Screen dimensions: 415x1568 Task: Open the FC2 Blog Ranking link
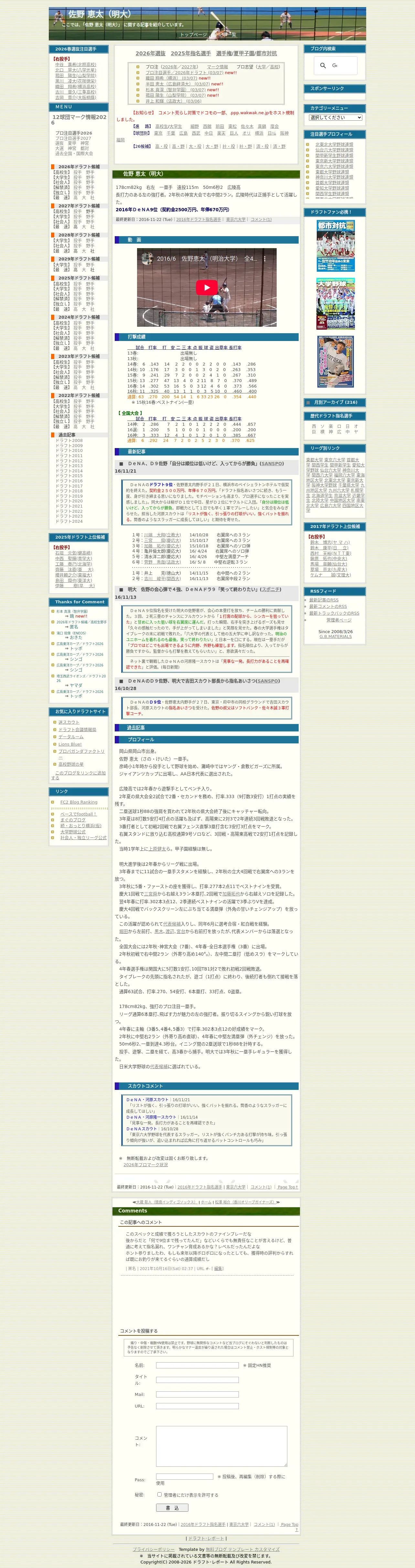pos(79,802)
